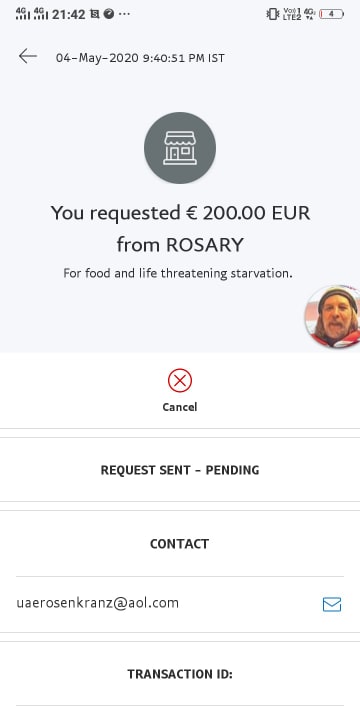Tap the food and starvation note text
The image size is (360, 718).
[178, 273]
